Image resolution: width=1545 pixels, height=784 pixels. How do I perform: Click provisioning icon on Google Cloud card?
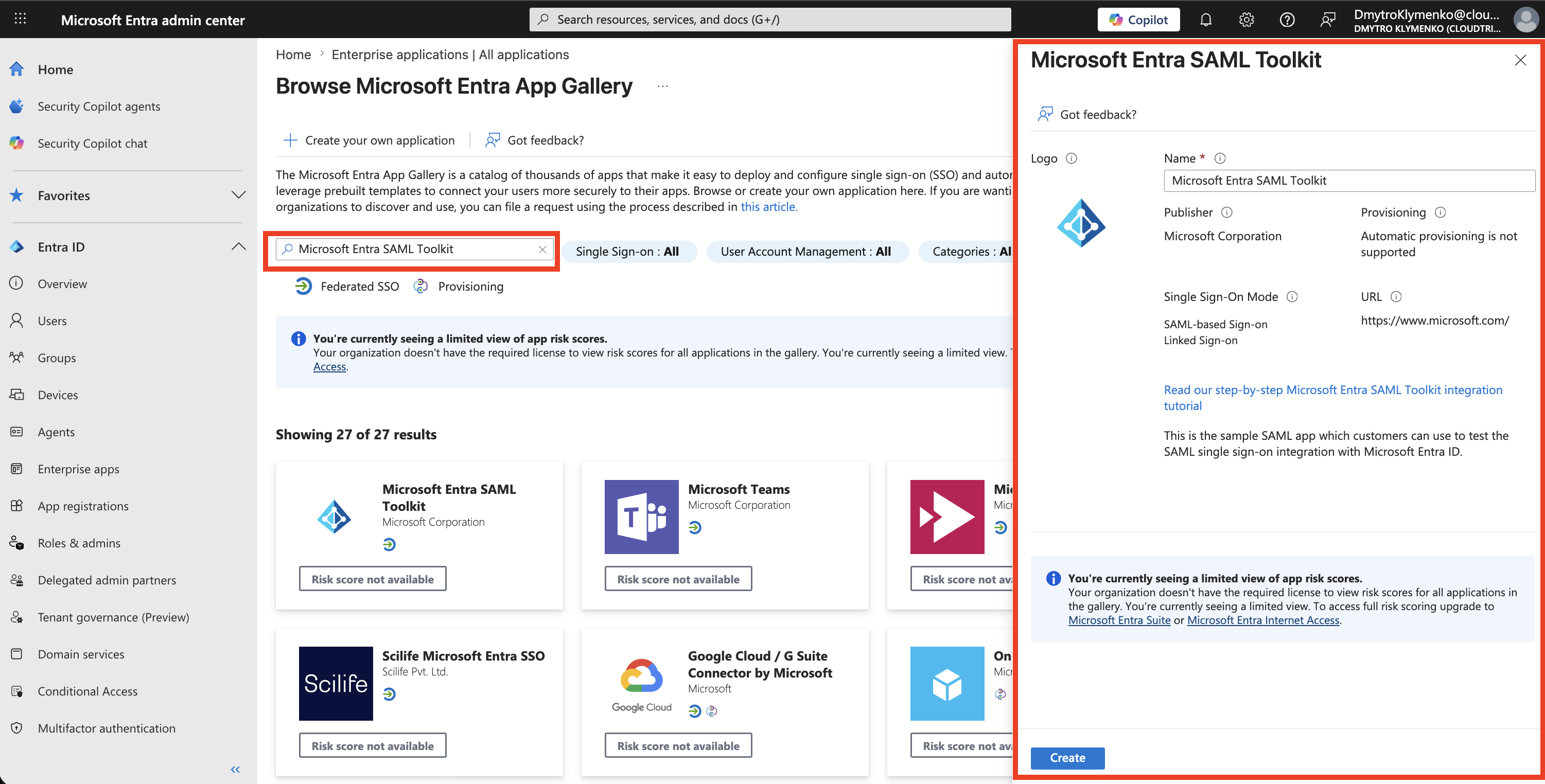click(x=712, y=711)
